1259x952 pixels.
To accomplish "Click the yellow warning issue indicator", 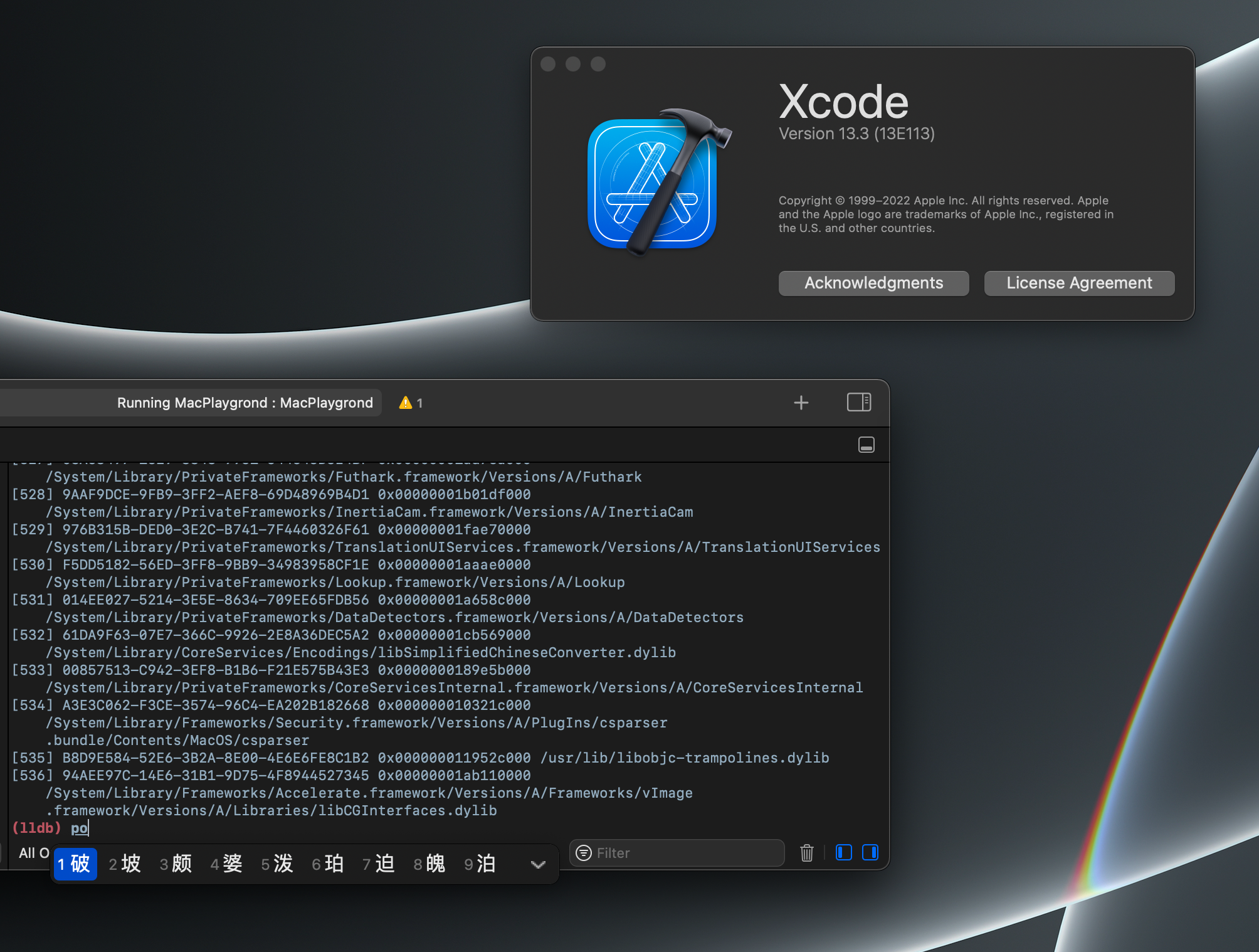I will pyautogui.click(x=410, y=403).
